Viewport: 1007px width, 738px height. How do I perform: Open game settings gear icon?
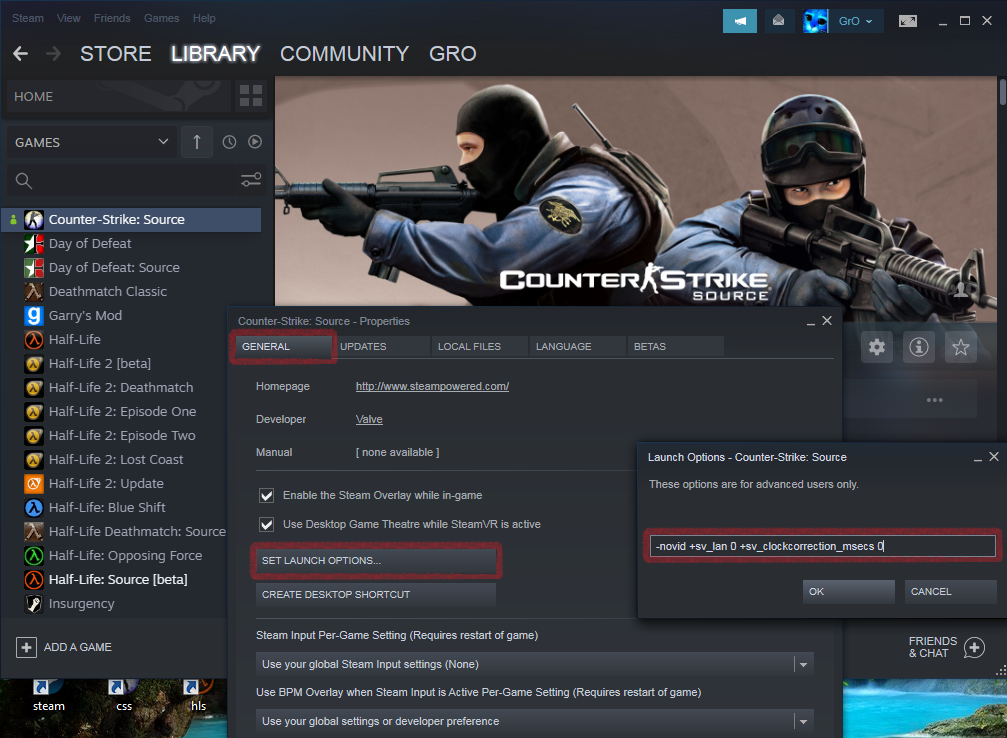pos(877,347)
